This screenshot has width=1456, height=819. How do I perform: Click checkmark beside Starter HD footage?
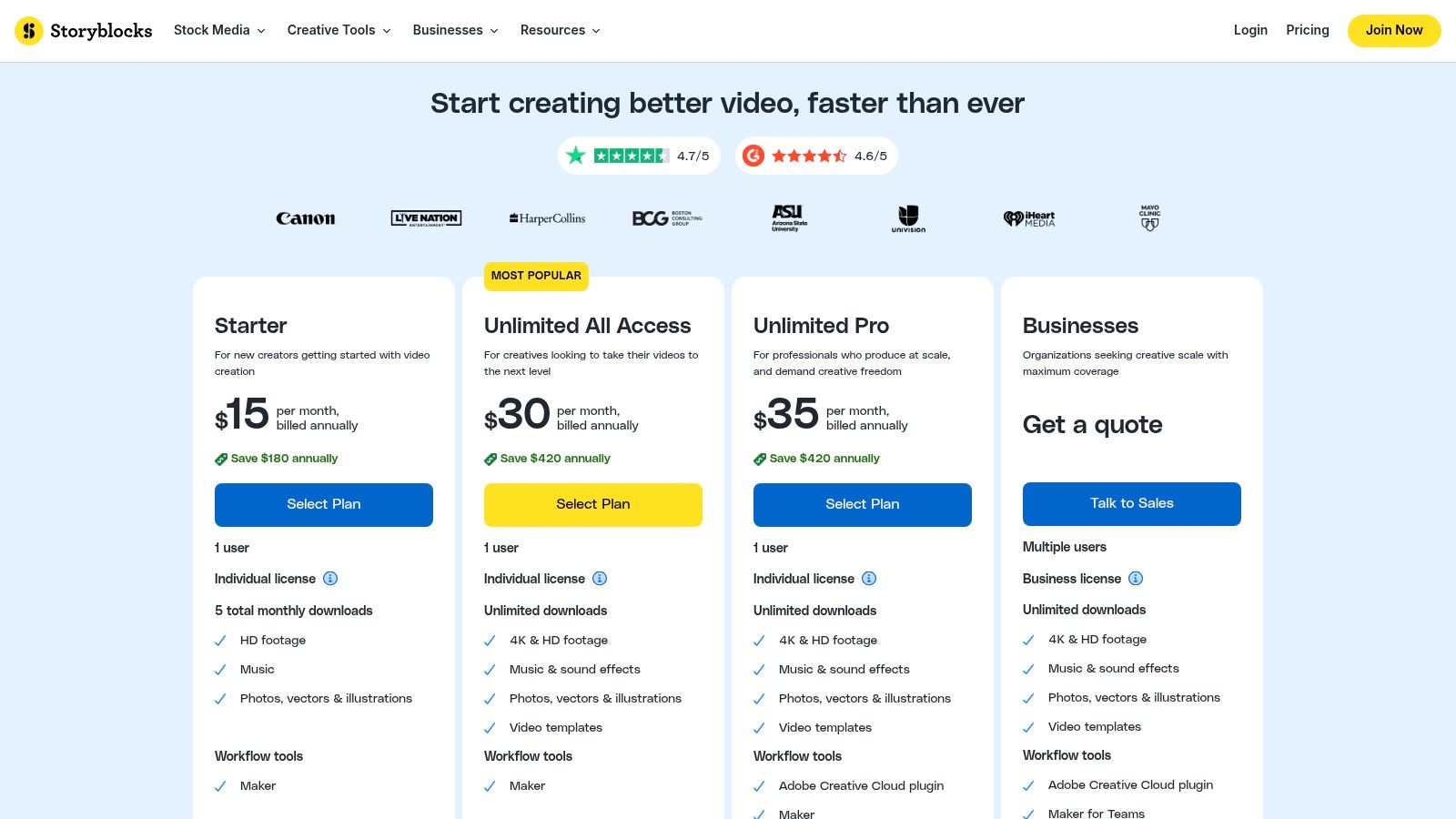point(220,641)
